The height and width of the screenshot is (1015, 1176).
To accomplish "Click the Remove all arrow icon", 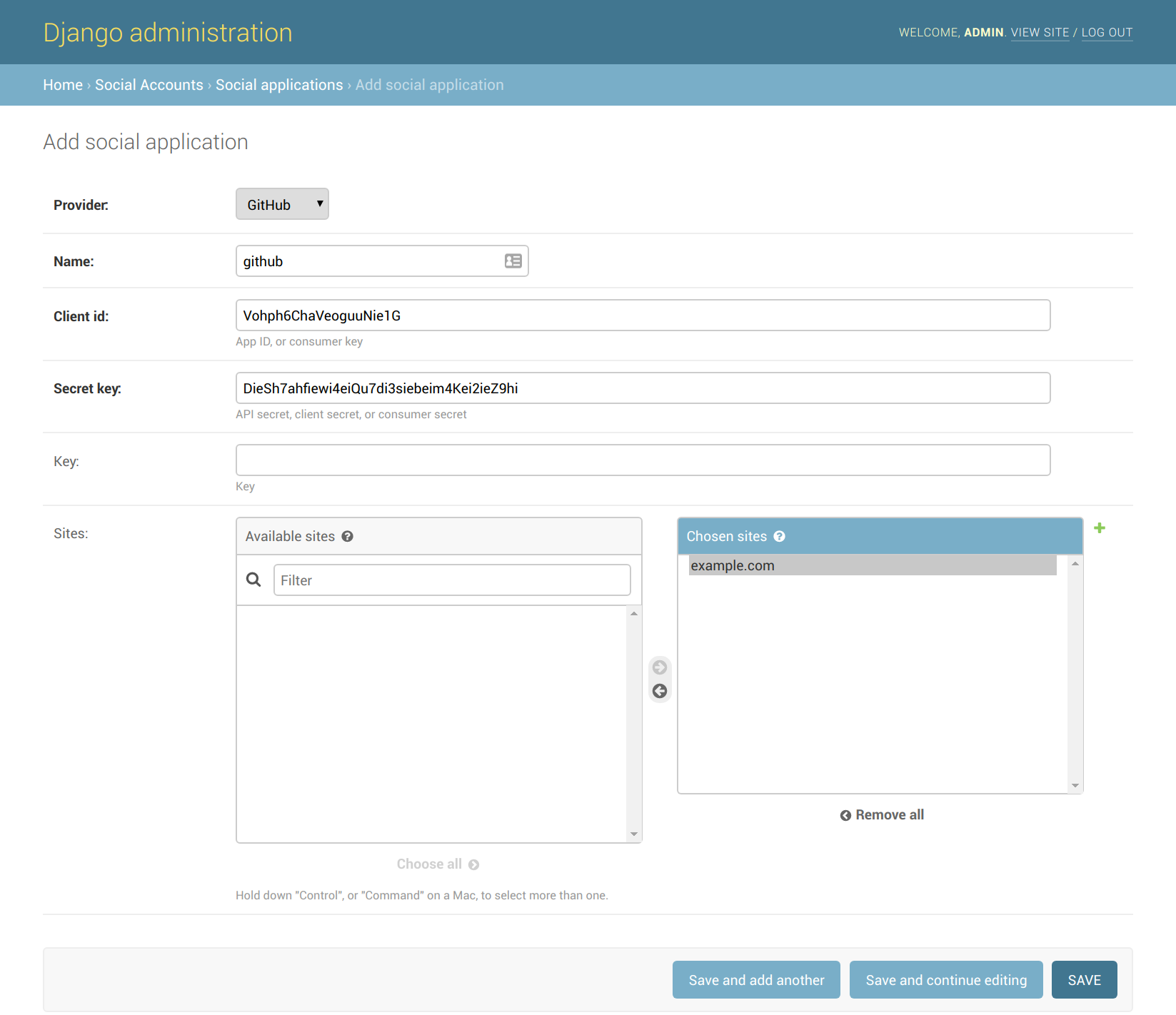I will coord(845,816).
